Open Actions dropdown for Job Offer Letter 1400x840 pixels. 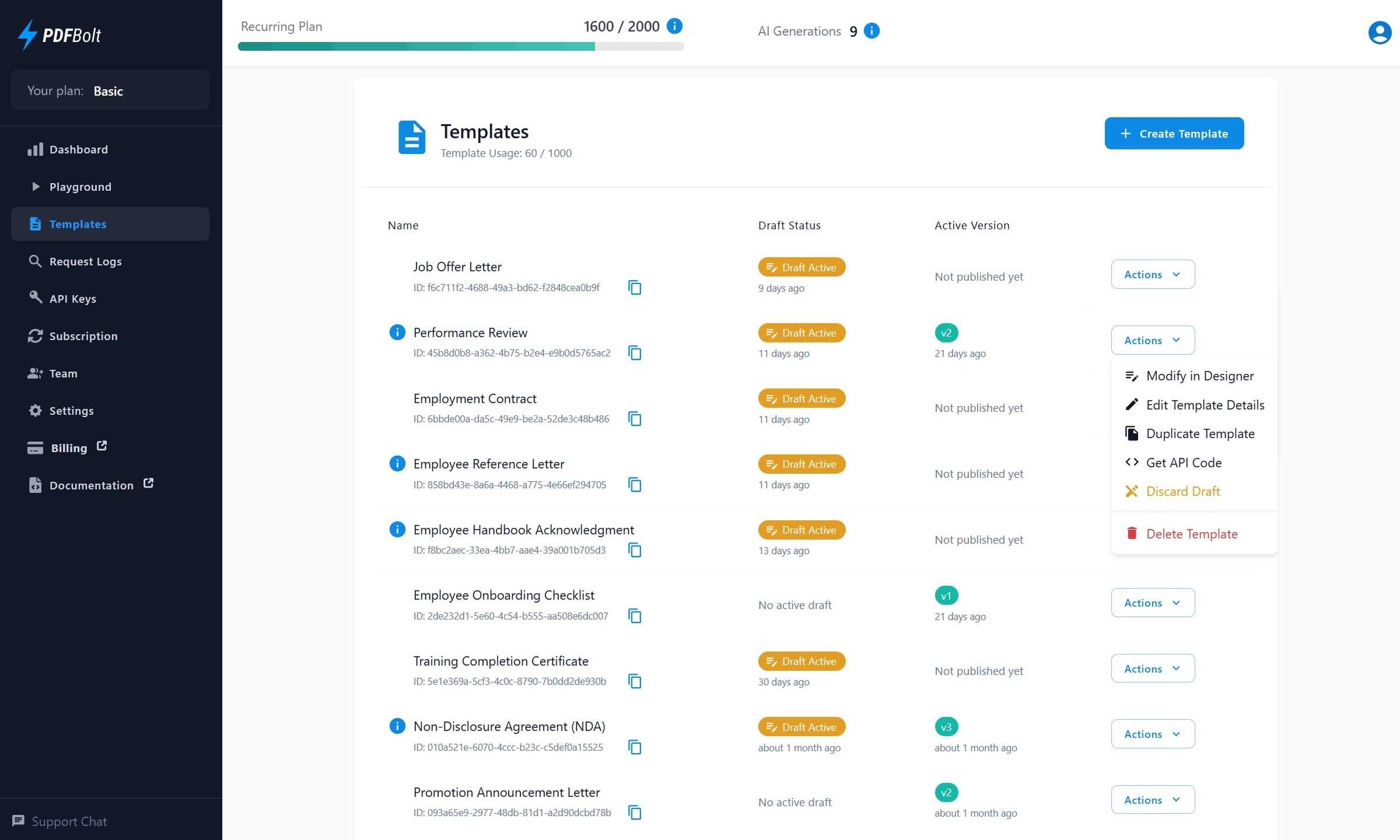1152,274
